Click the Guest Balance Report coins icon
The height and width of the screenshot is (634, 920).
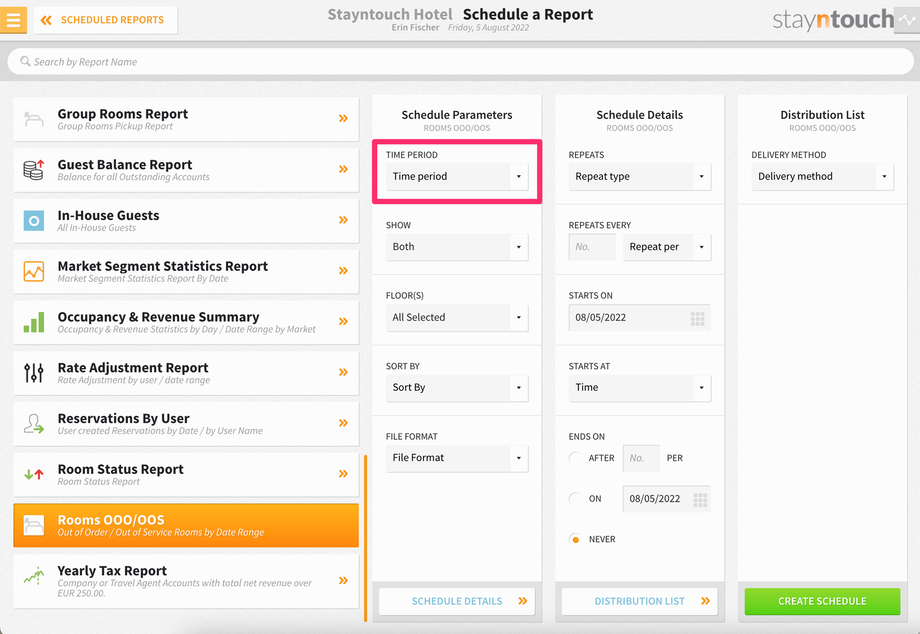(x=33, y=169)
